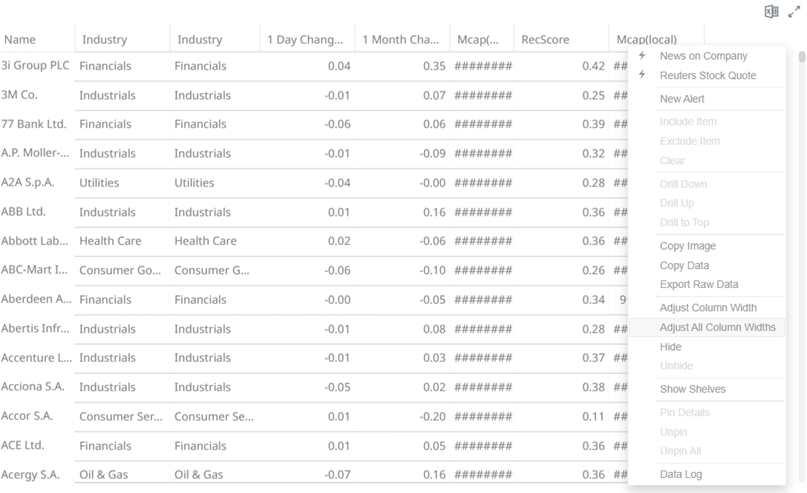Click lightning icon beside News on Company
807x493 pixels.
pos(642,56)
